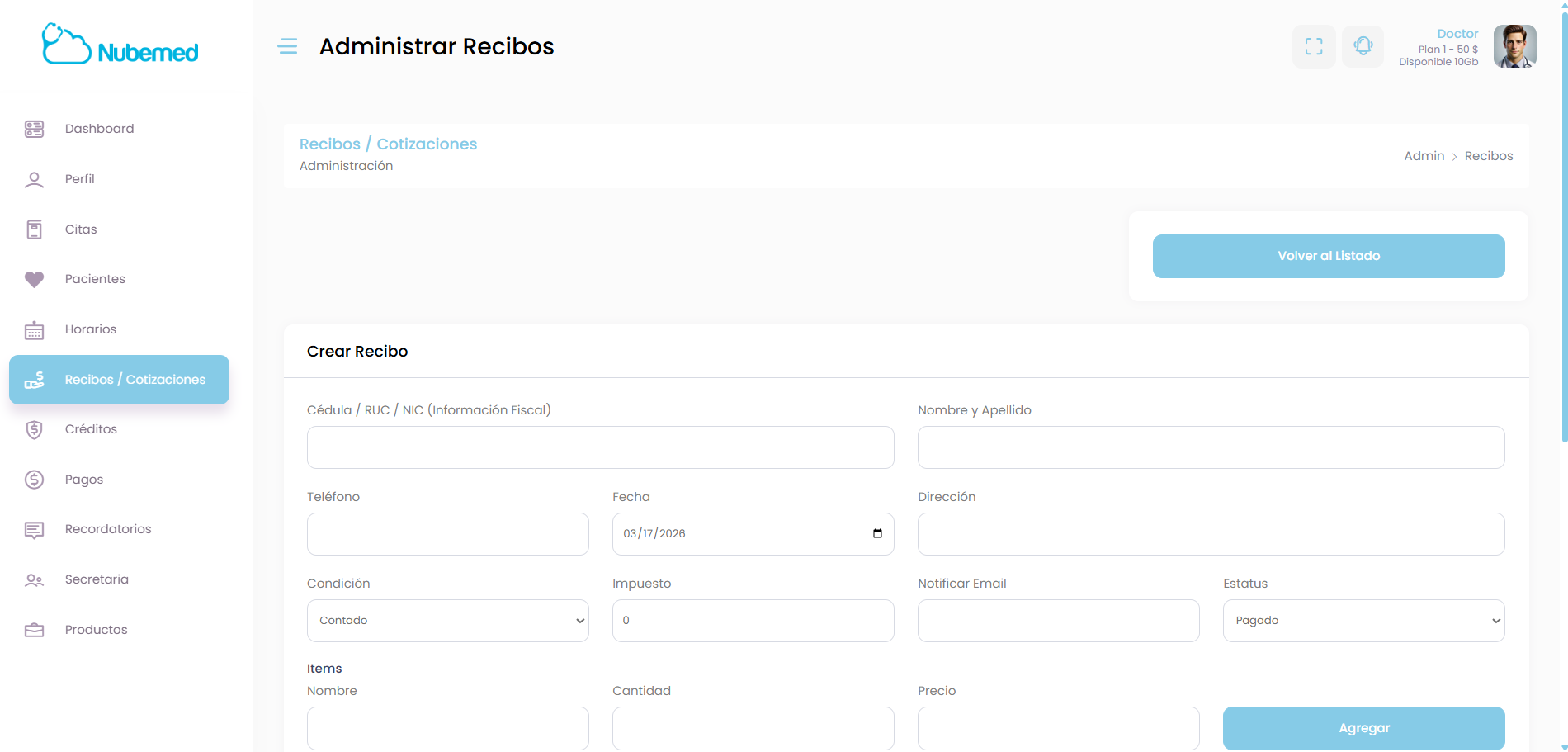Open the Citas menu item
This screenshot has width=1568, height=752.
pos(81,229)
